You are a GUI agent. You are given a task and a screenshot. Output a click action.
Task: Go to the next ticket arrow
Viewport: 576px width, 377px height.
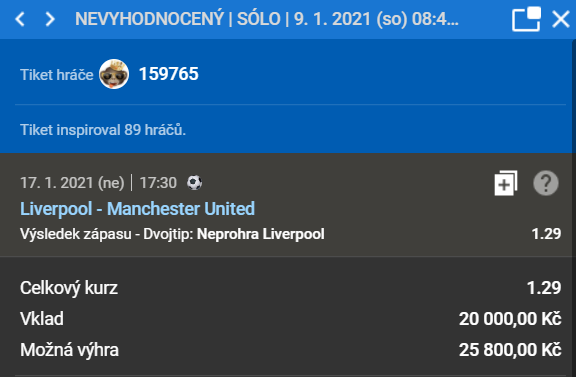(x=50, y=19)
